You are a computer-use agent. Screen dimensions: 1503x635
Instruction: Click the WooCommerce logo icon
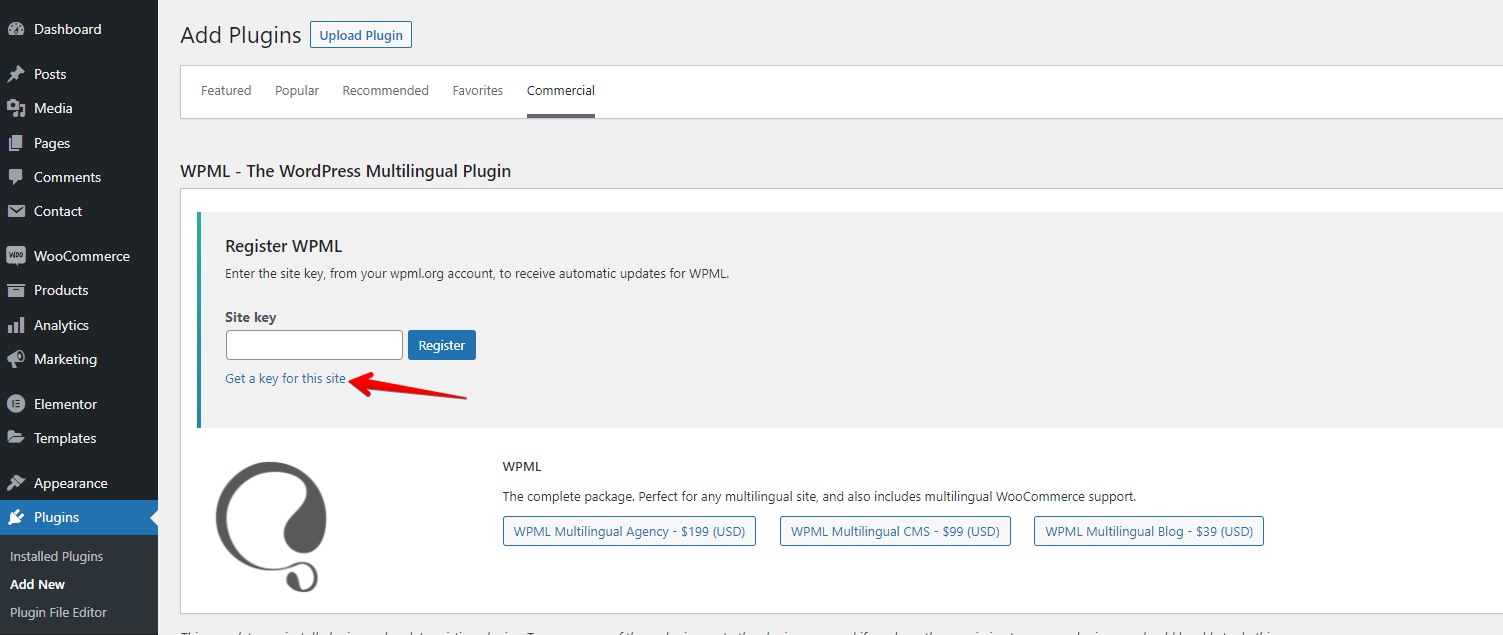(x=16, y=256)
